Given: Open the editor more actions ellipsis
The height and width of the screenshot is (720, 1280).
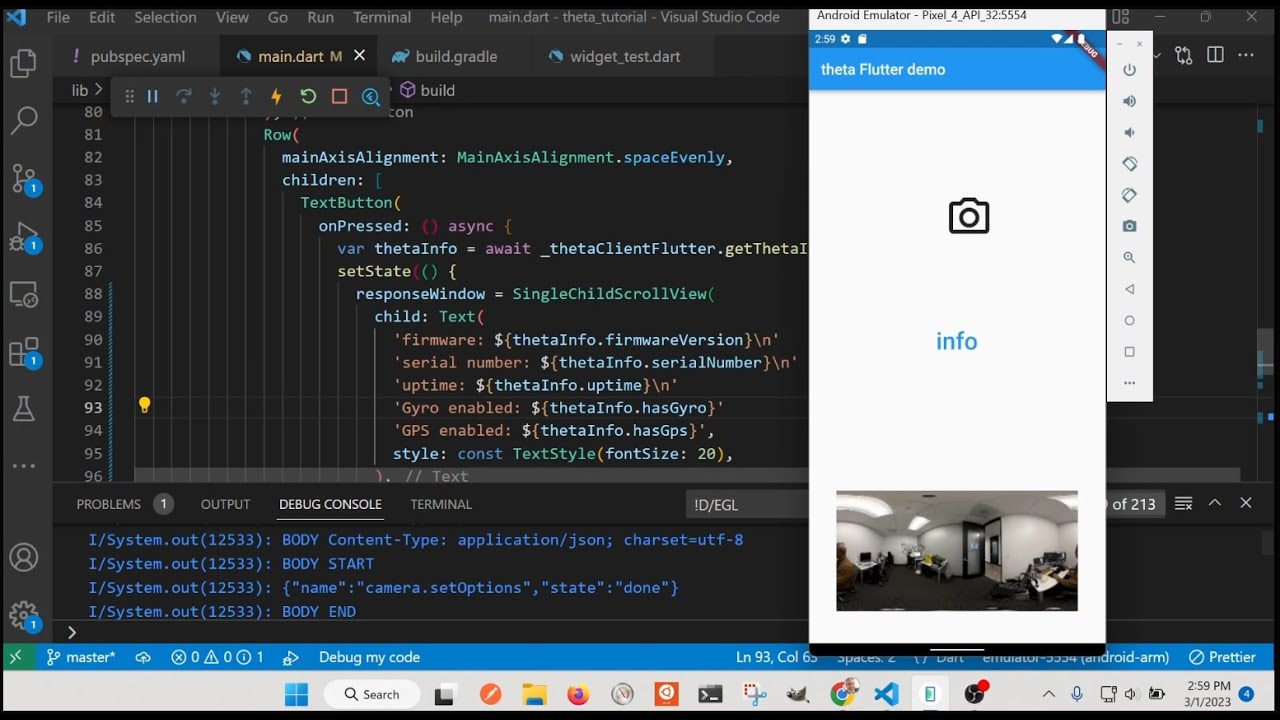Looking at the screenshot, I should pyautogui.click(x=1246, y=56).
